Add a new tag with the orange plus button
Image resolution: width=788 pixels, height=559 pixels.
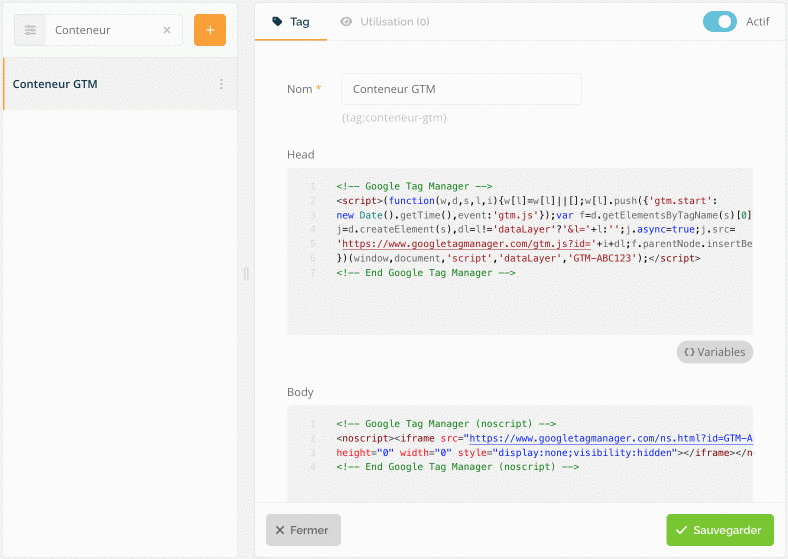pos(210,30)
